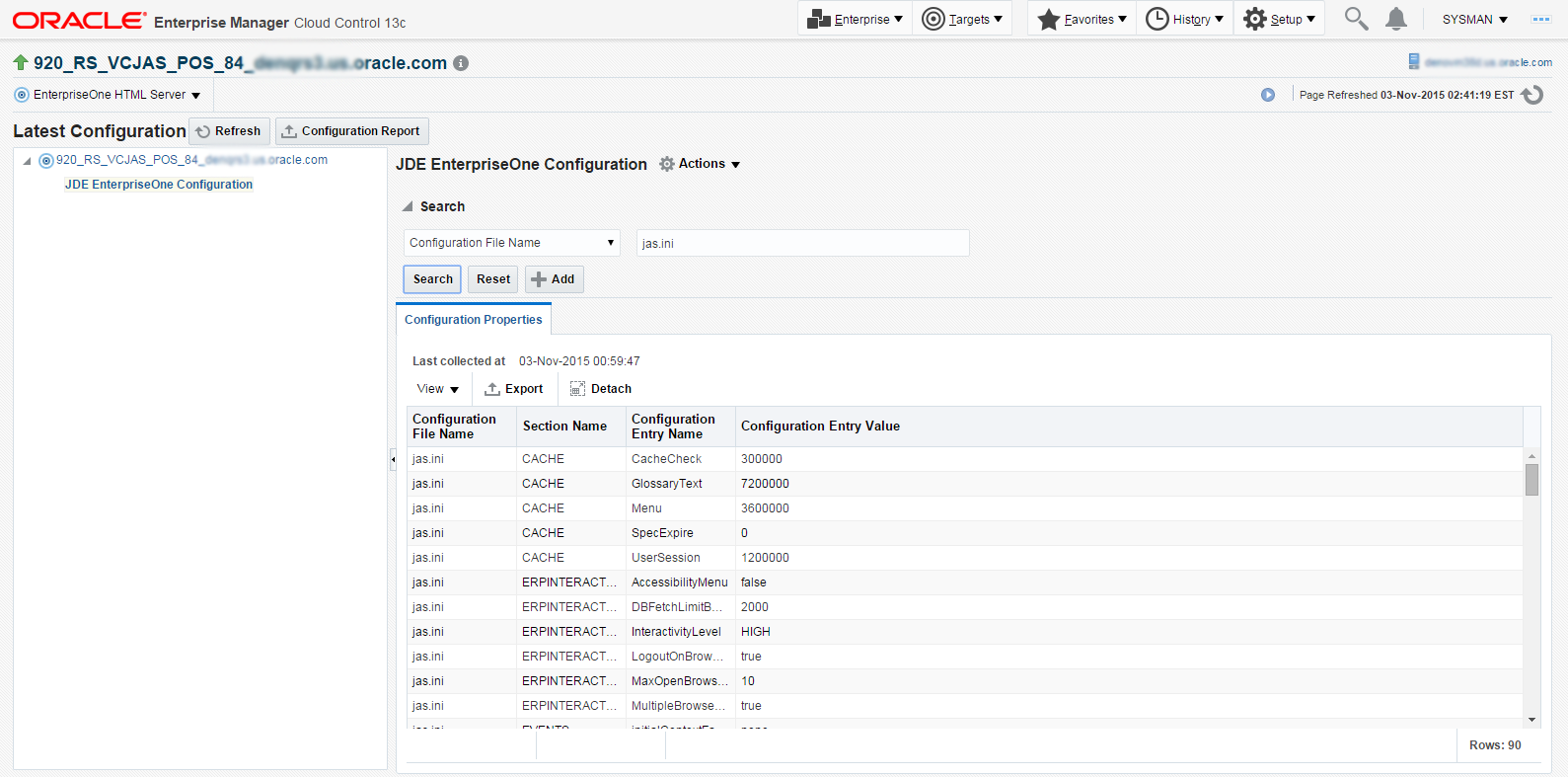Click the Detach table icon
The image size is (1568, 777).
pyautogui.click(x=578, y=389)
